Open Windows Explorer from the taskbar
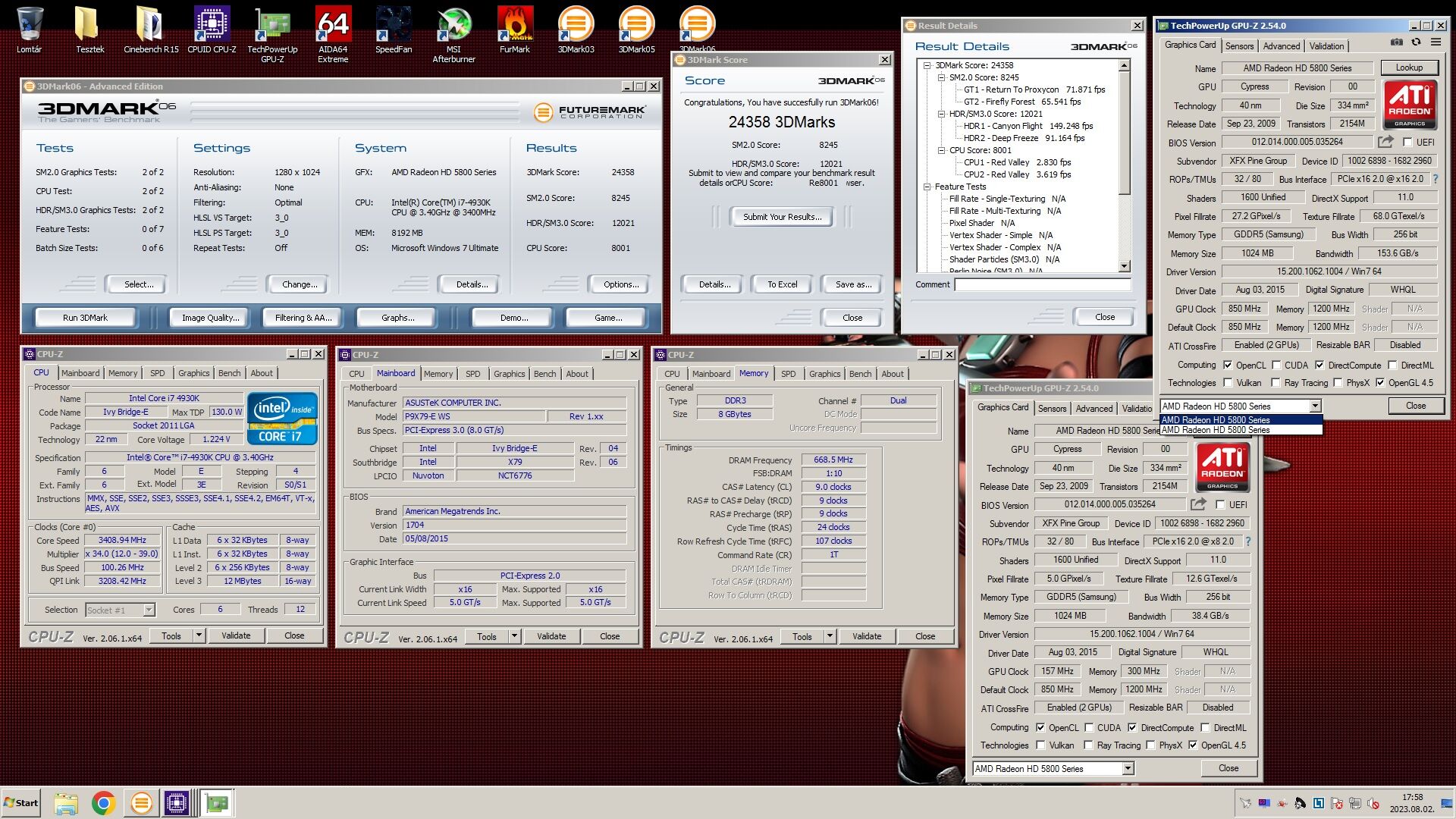Screen dimensions: 1456x819 (x=66, y=802)
